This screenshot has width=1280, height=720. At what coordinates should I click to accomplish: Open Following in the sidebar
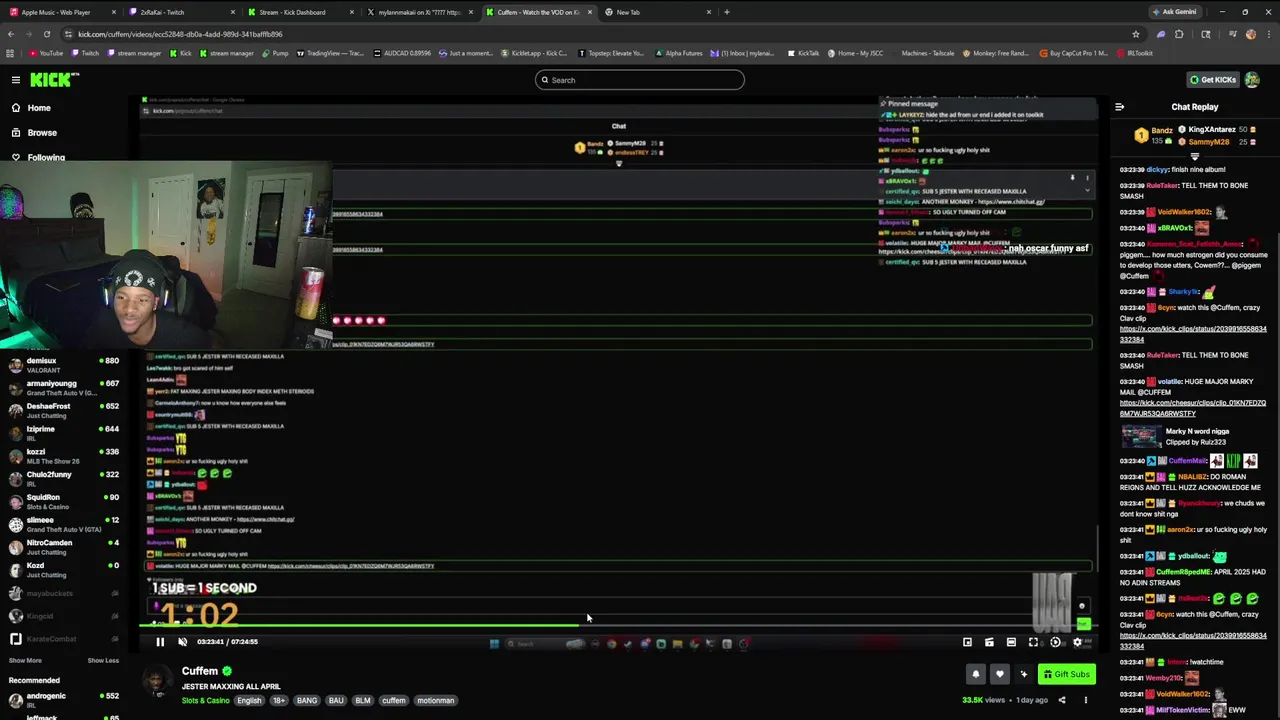point(46,157)
